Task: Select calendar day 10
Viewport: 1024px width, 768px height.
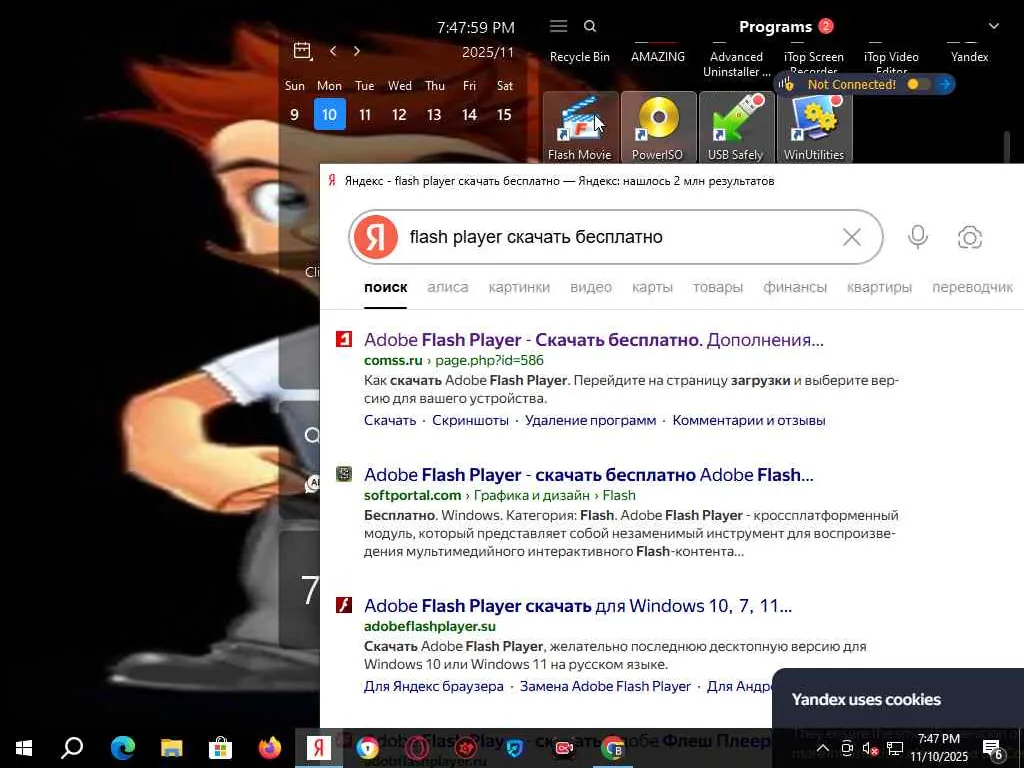Action: (329, 114)
